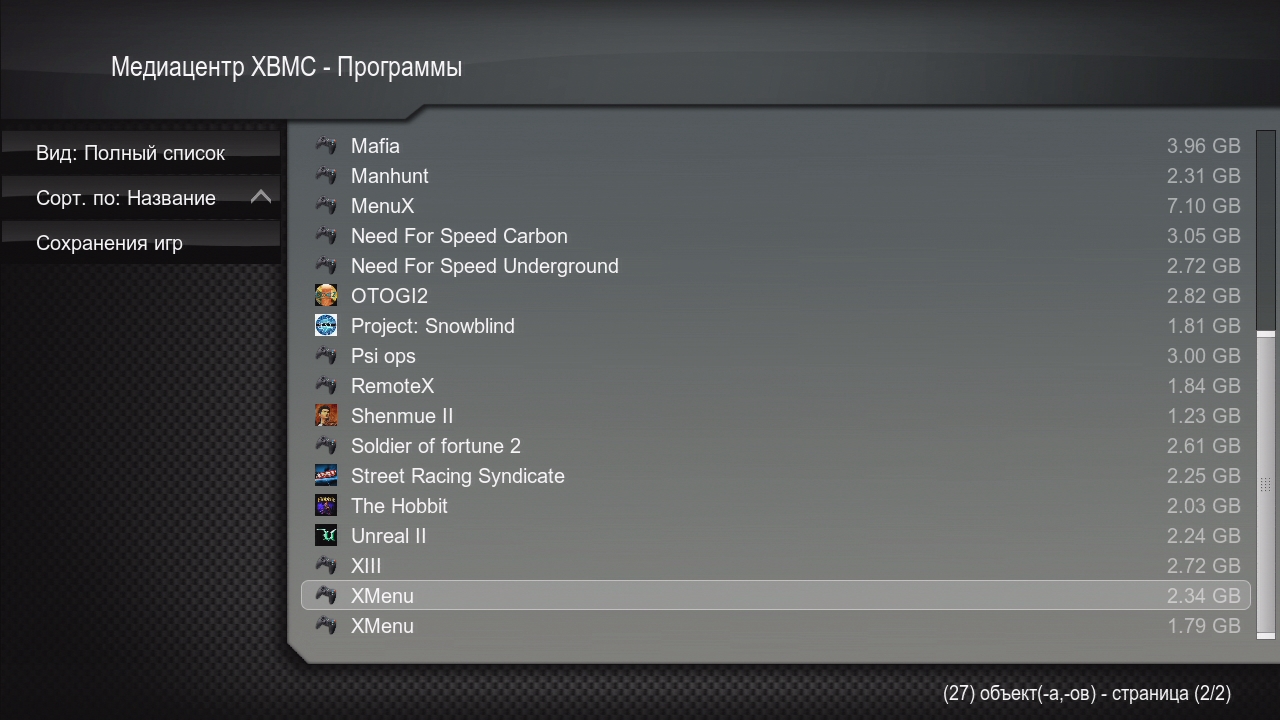
Task: Click the 7.10 GB size value
Action: coord(1203,206)
